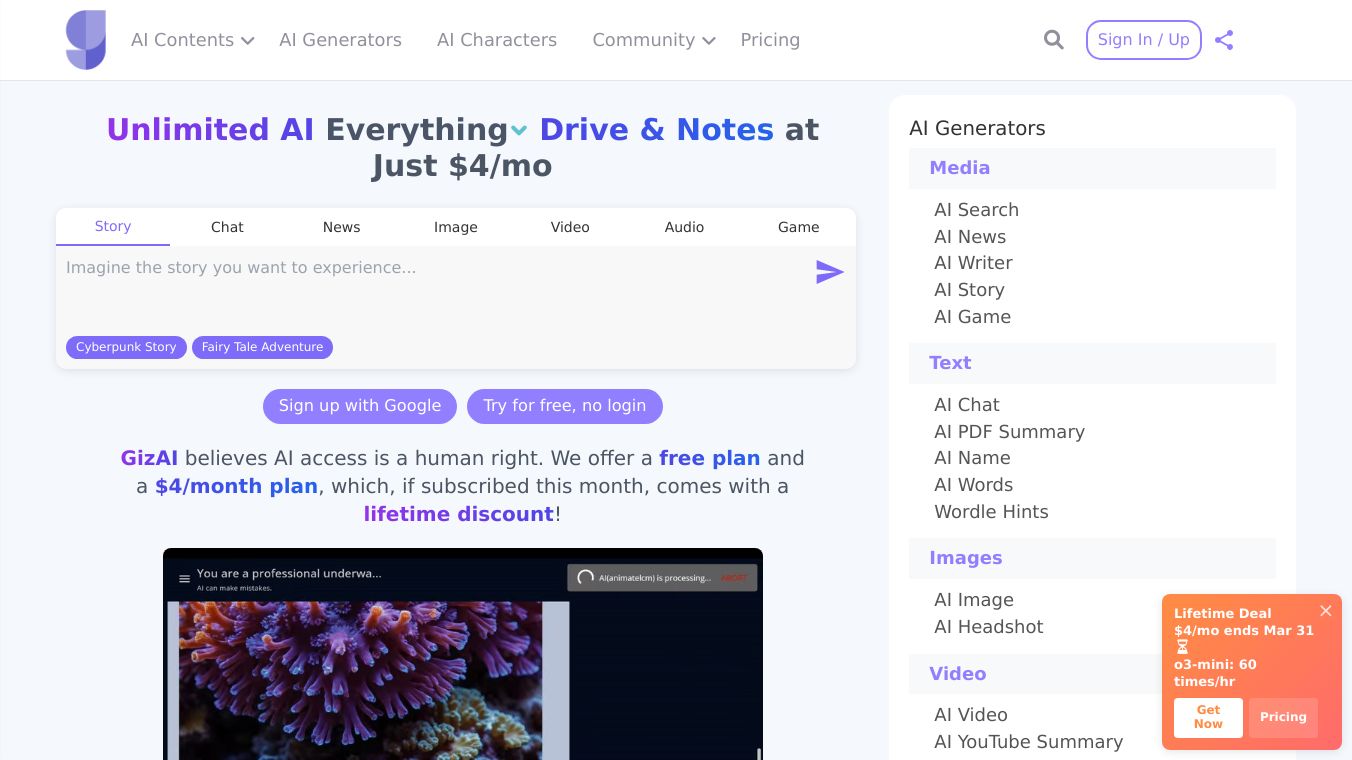Follow the GizAI link in the description
The width and height of the screenshot is (1352, 760).
149,458
